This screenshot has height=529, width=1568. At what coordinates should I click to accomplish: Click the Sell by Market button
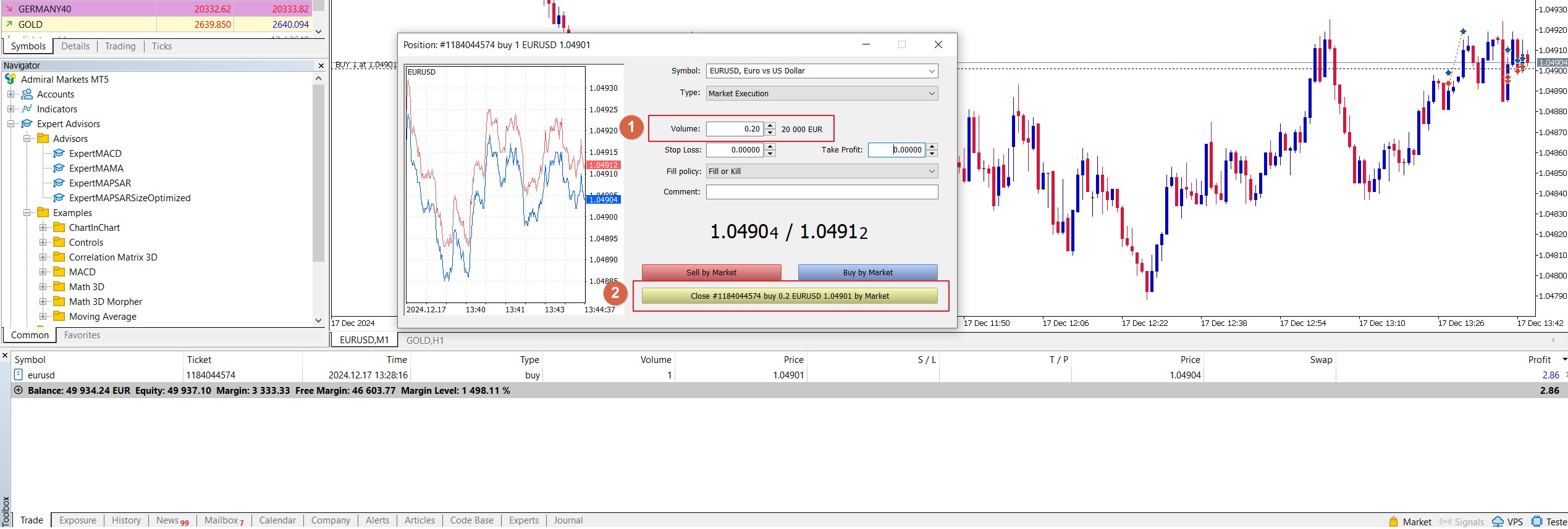(x=711, y=272)
